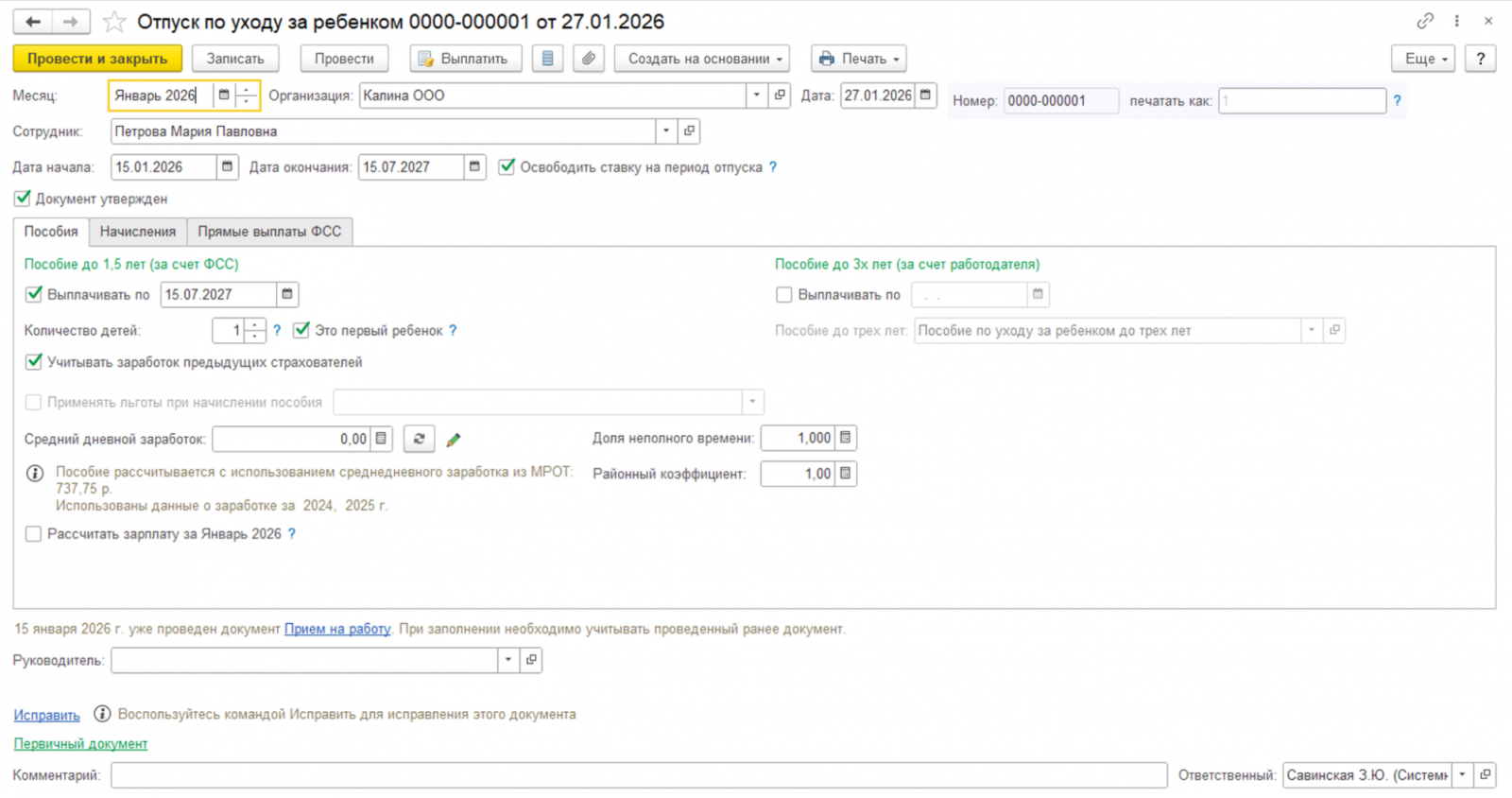This screenshot has width=1512, height=798.
Task: Click into Комментарий input field
Action: click(639, 775)
